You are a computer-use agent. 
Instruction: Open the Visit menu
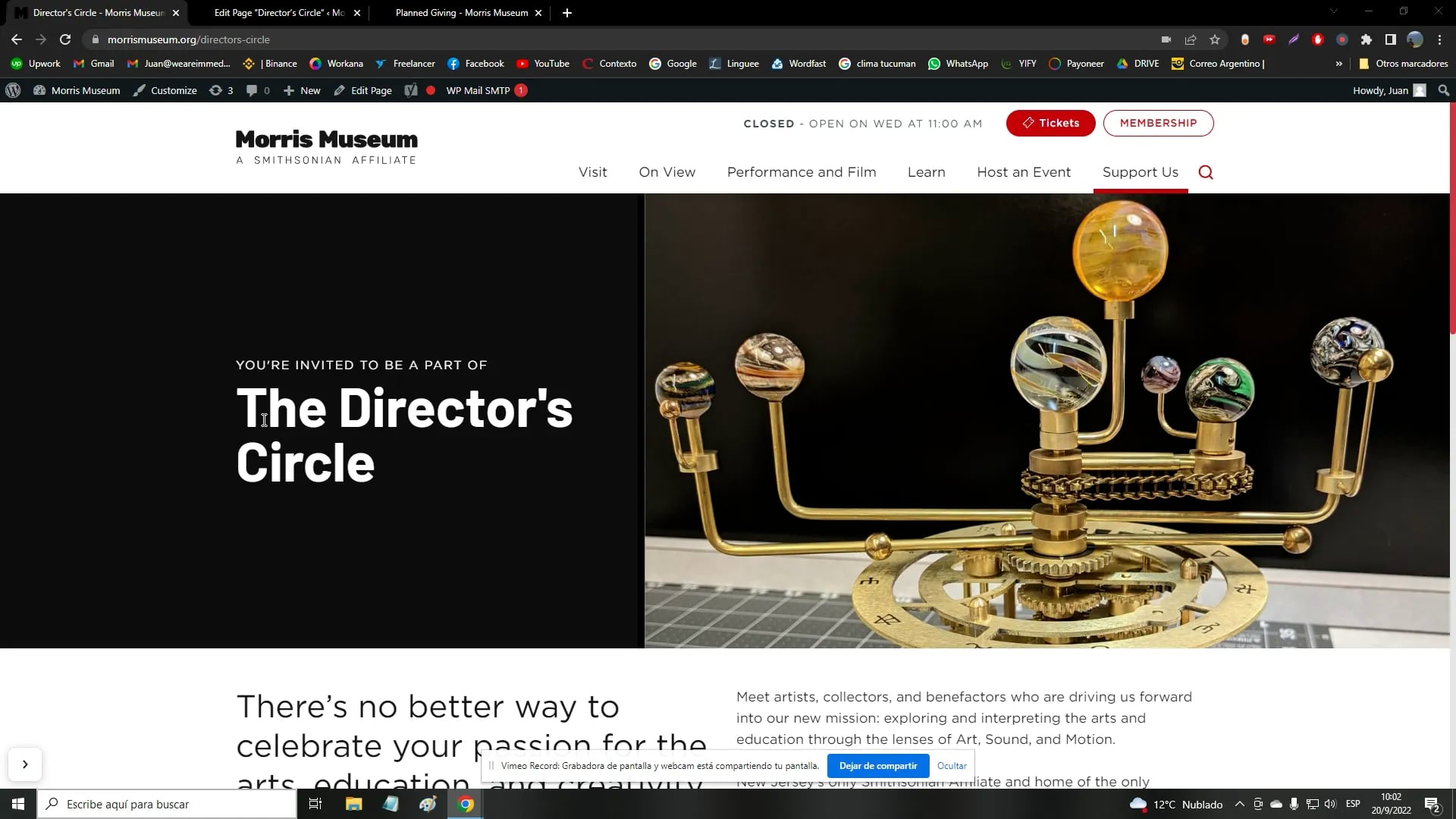592,172
